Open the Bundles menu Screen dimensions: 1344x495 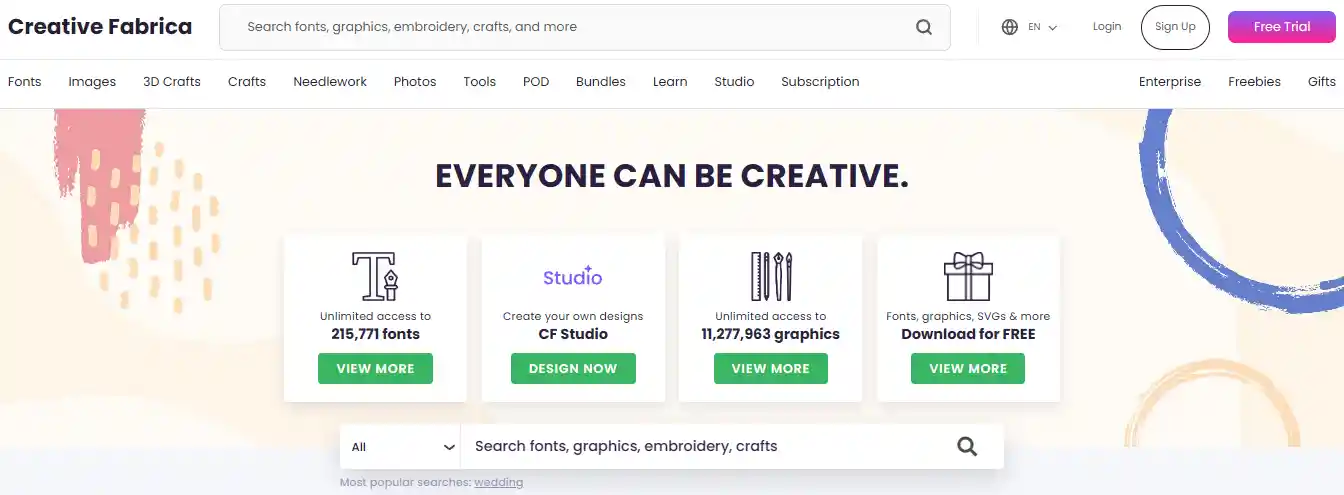[x=601, y=82]
